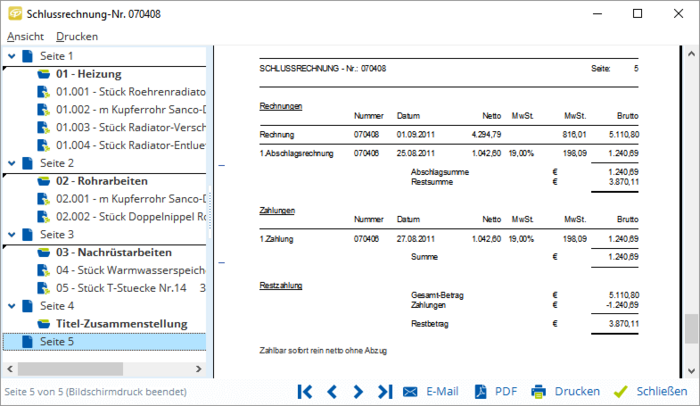Collapse the Seite 2 tree node

[x=10, y=162]
